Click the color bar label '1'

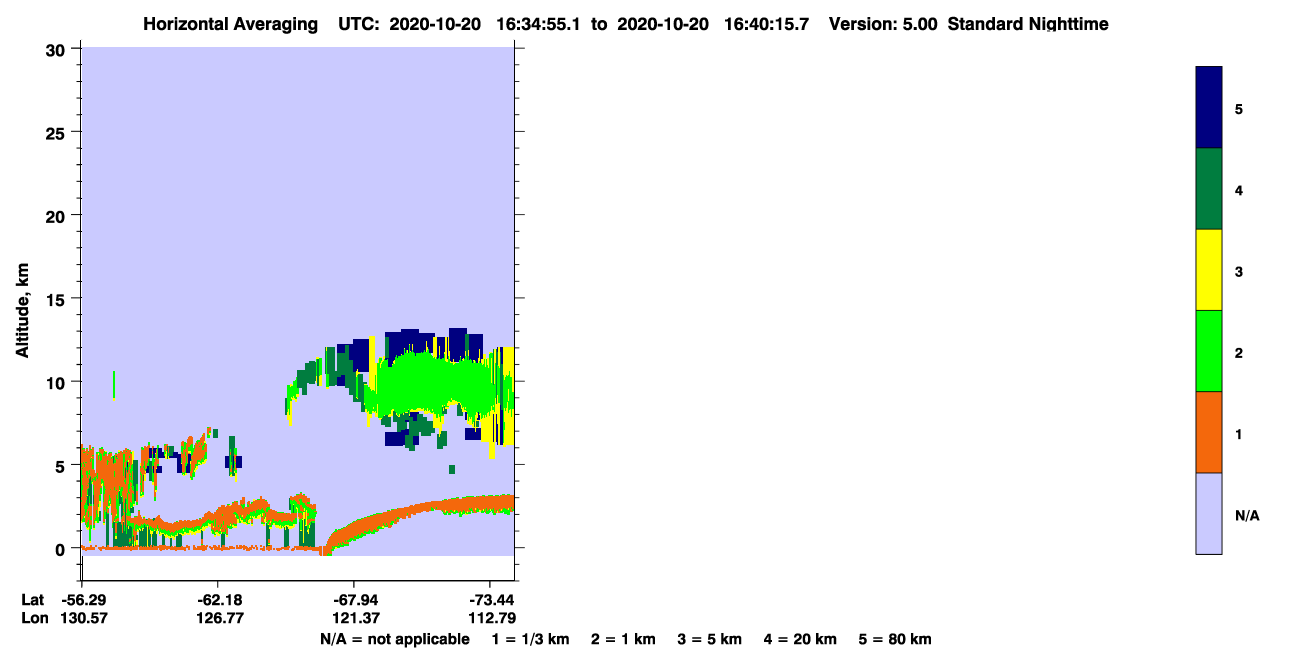[x=1239, y=434]
